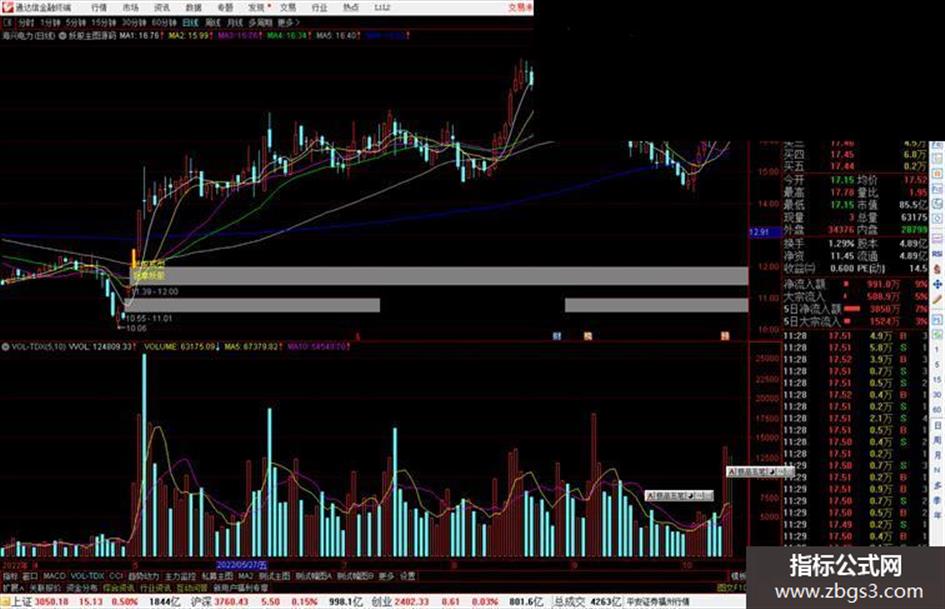Open the 互动问答 tab
The image size is (945, 609).
click(x=192, y=587)
